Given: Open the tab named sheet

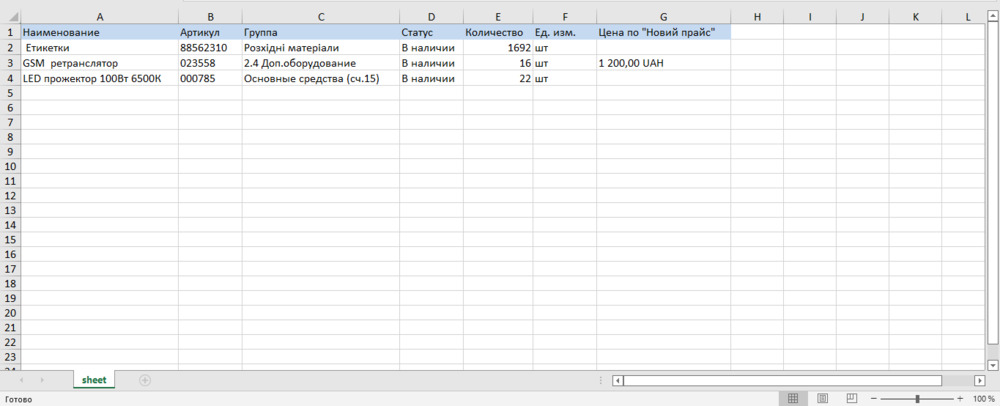Looking at the screenshot, I should click(x=94, y=380).
